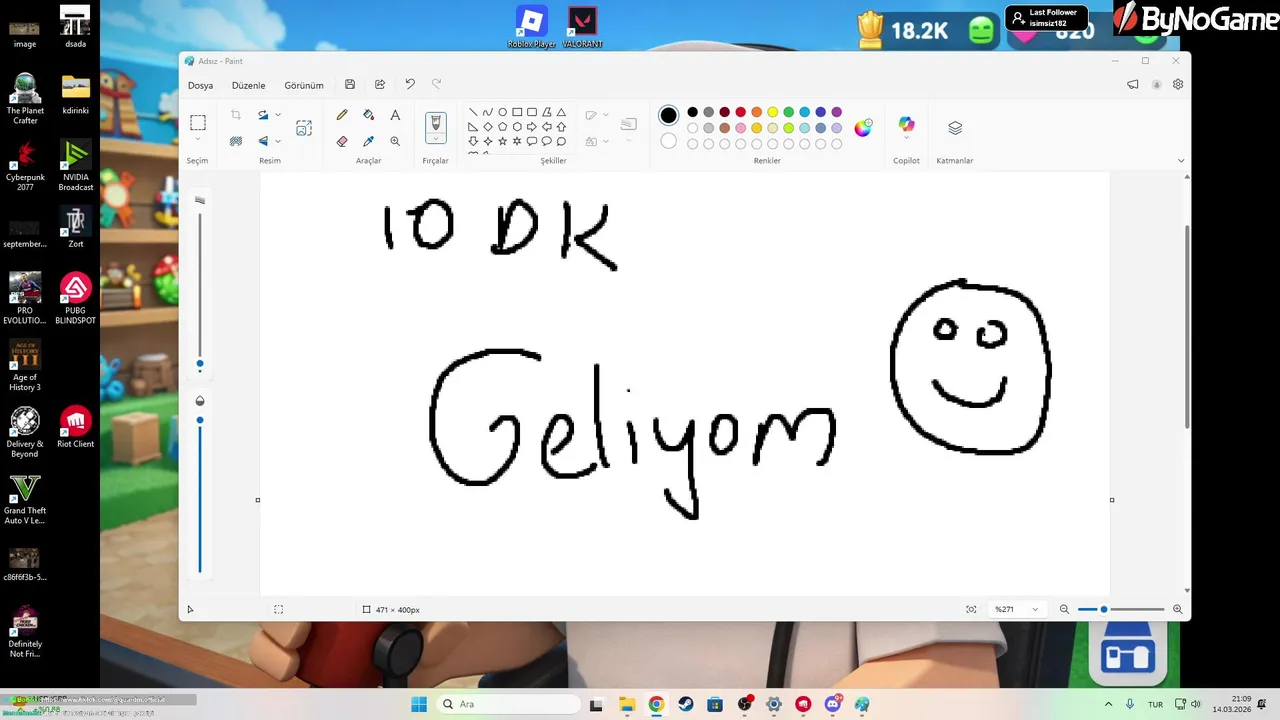The height and width of the screenshot is (720, 1280).
Task: Open the Görünüm menu
Action: click(304, 85)
